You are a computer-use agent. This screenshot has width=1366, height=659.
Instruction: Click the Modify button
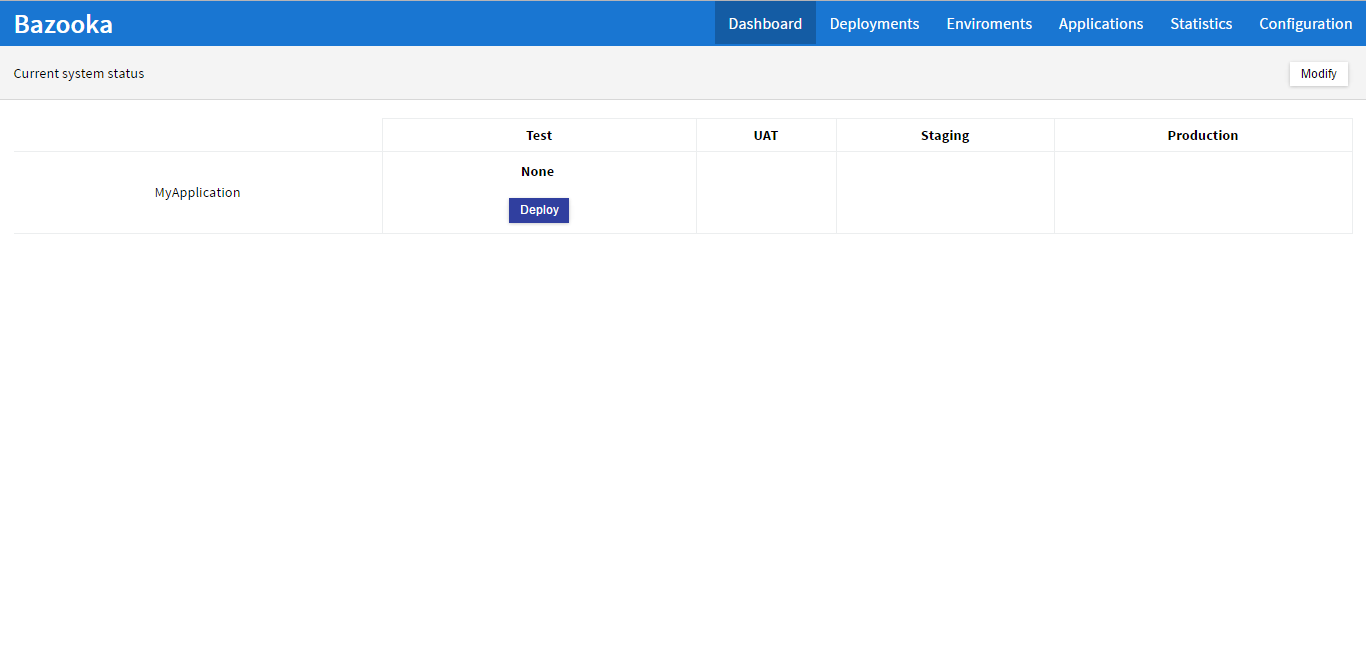(x=1318, y=74)
